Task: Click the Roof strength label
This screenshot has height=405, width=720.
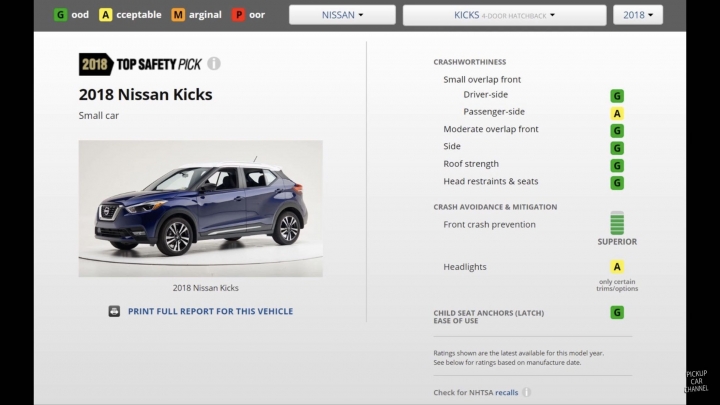Action: click(471, 164)
